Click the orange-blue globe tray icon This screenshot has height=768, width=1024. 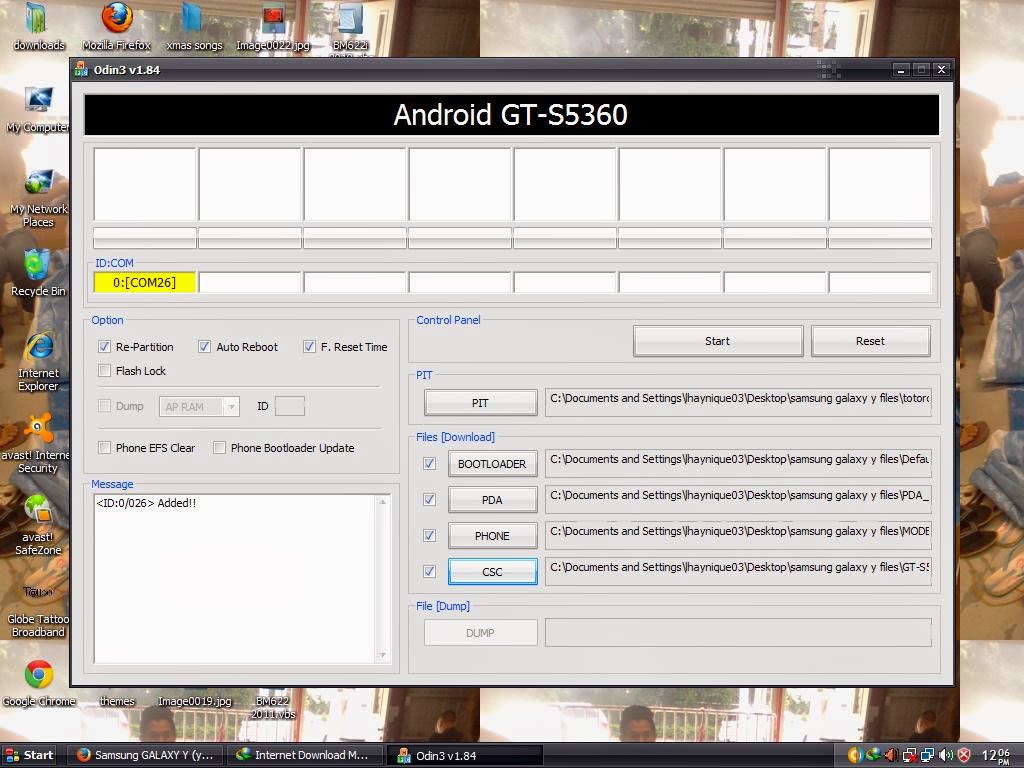855,755
